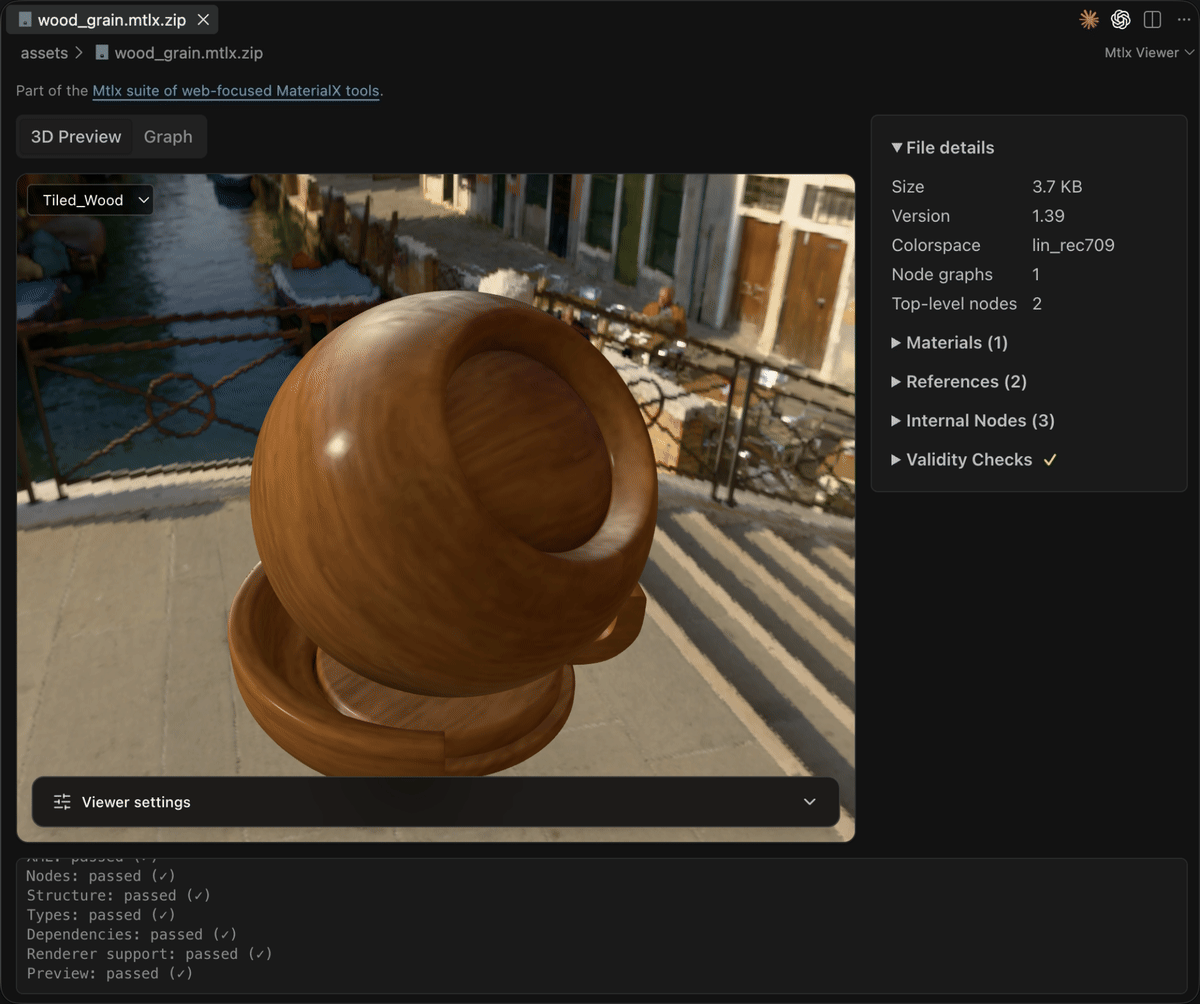This screenshot has height=1004, width=1200.
Task: Expand the Materials (1) section
Action: 950,343
